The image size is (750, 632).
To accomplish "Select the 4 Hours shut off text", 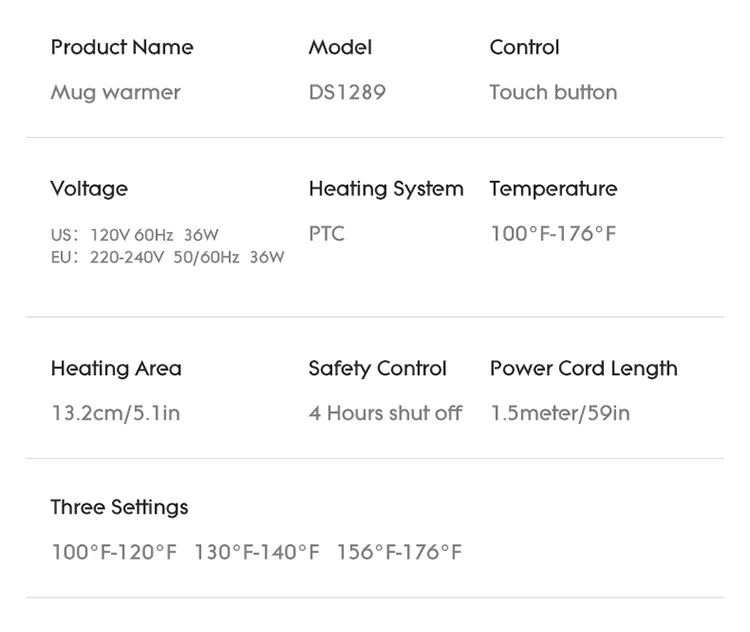I will coord(385,413).
